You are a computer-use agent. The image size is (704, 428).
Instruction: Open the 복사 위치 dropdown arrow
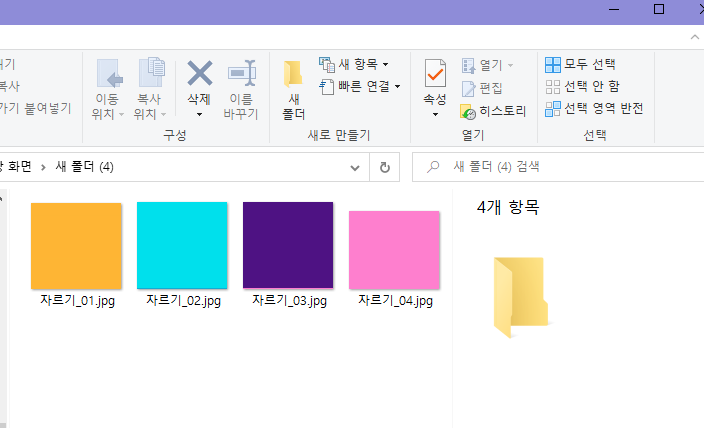[x=163, y=115]
